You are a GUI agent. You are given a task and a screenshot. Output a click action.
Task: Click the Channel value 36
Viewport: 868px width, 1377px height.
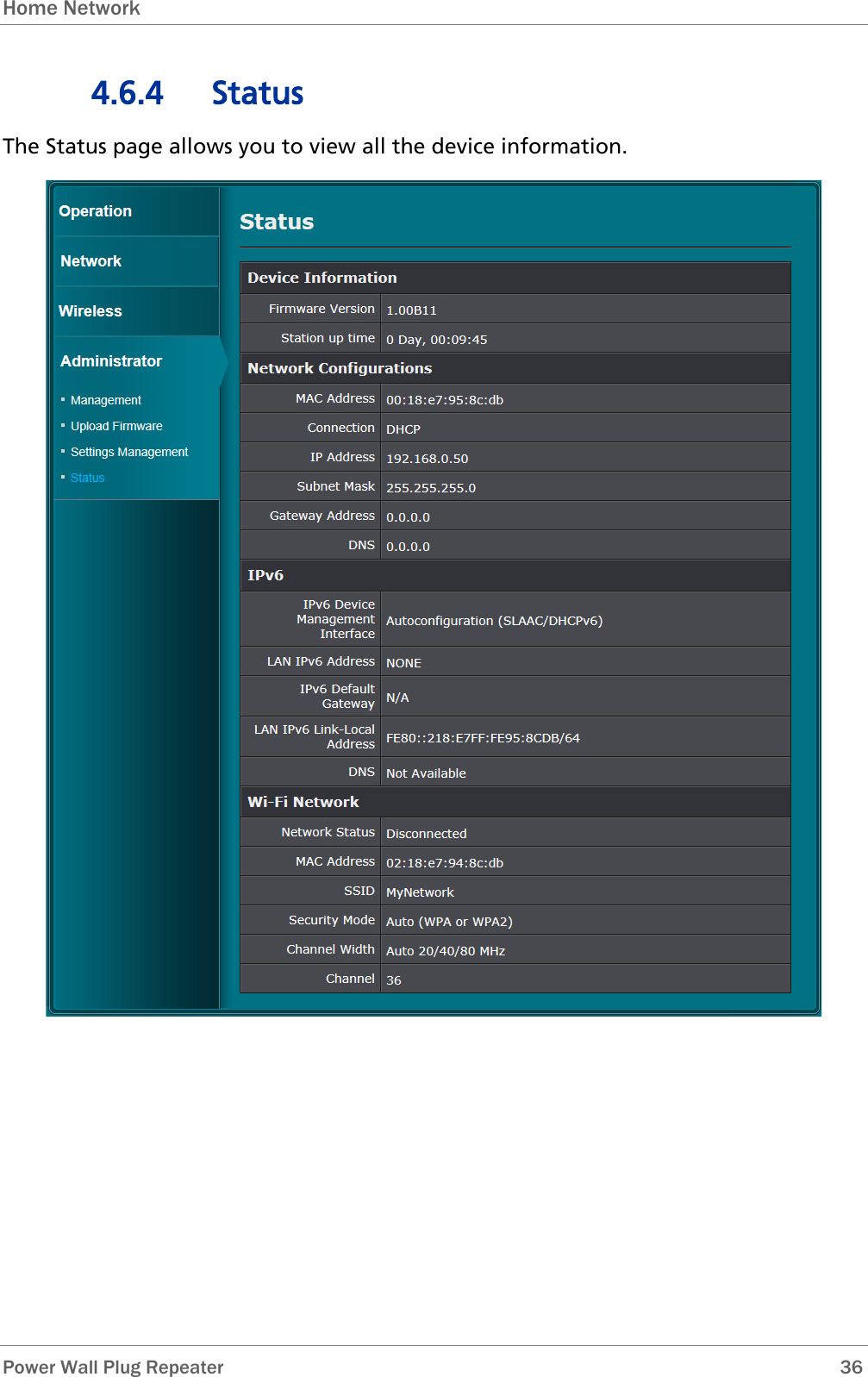pyautogui.click(x=393, y=980)
